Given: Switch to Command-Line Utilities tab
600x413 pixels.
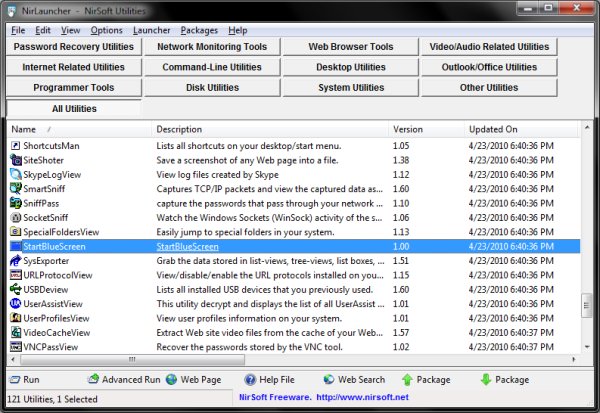Looking at the screenshot, I should [x=212, y=67].
